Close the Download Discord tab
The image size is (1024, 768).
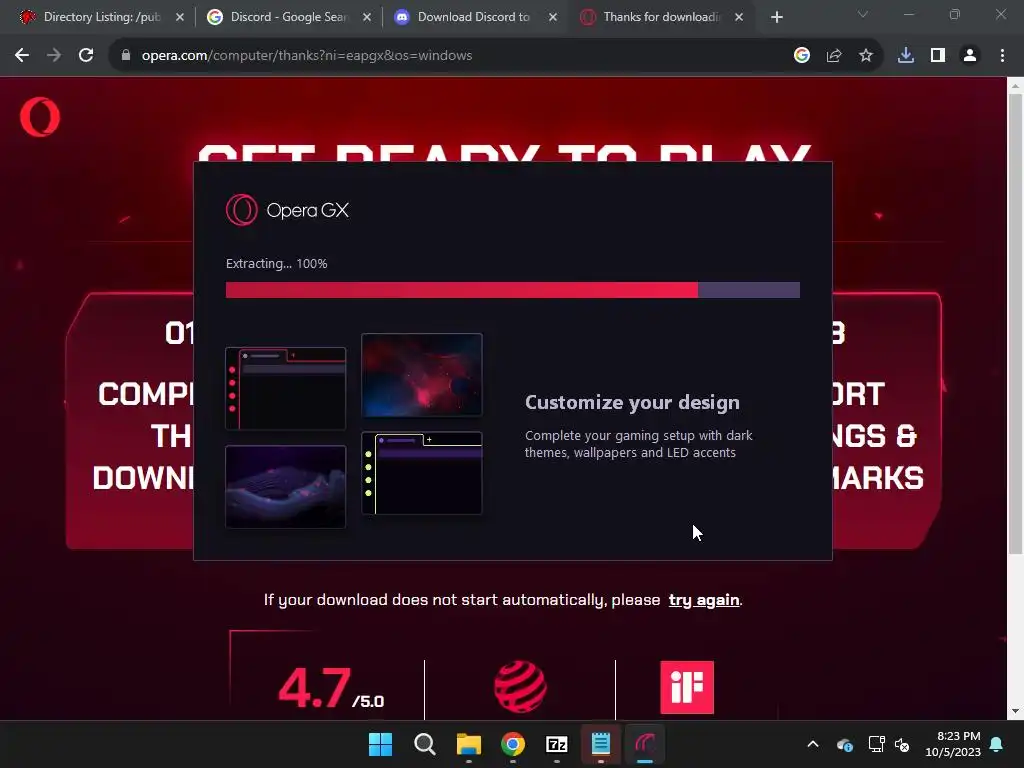553,17
